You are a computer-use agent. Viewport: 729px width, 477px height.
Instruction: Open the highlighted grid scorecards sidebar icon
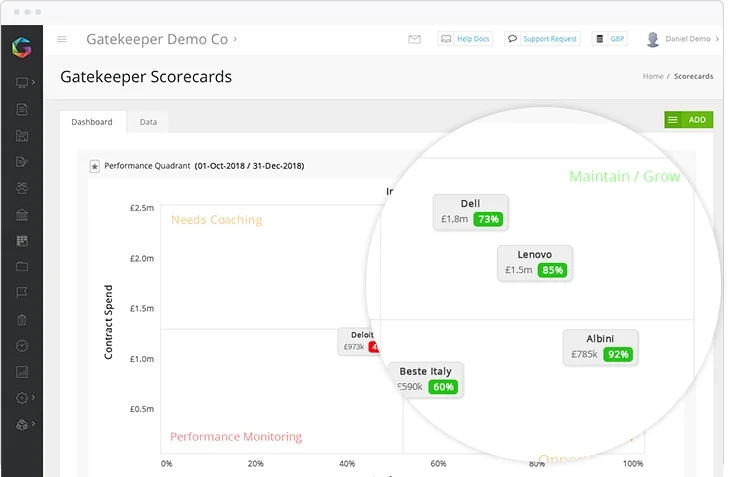[x=22, y=240]
